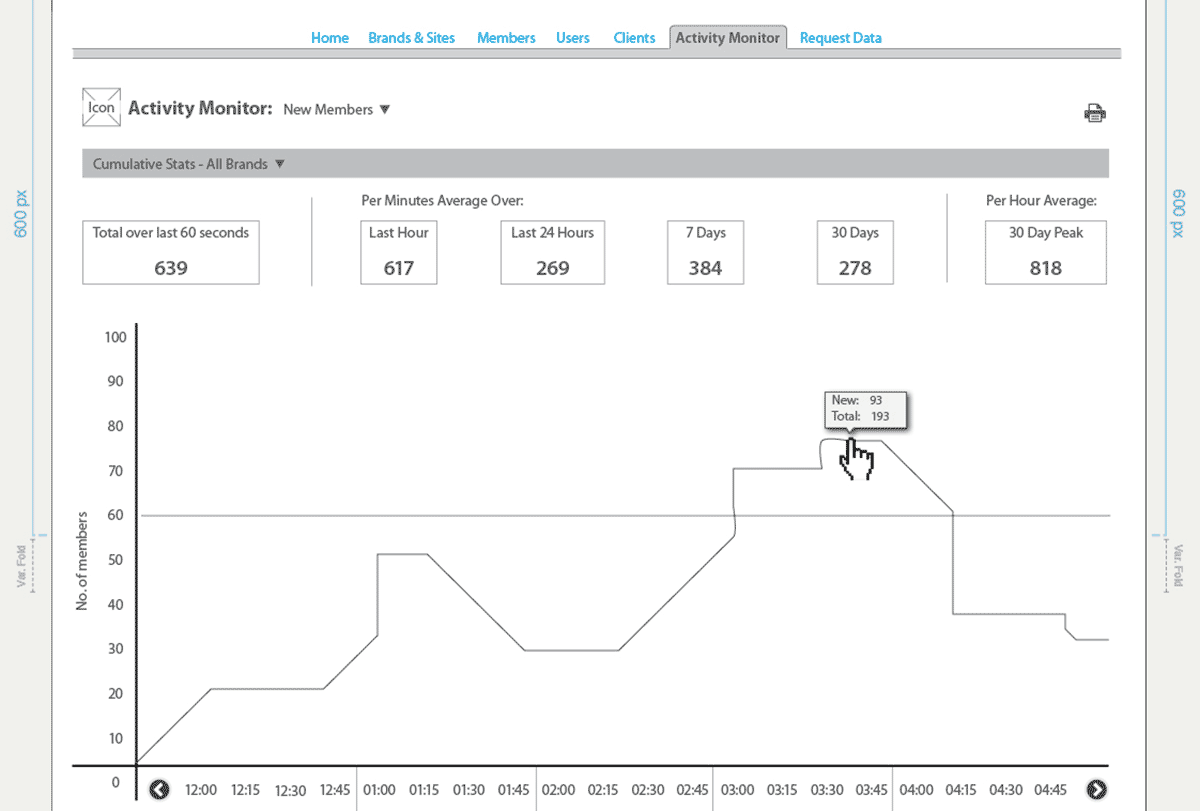Click the Activity Monitor placeholder icon
Screen dimensions: 1200x811
(101, 108)
